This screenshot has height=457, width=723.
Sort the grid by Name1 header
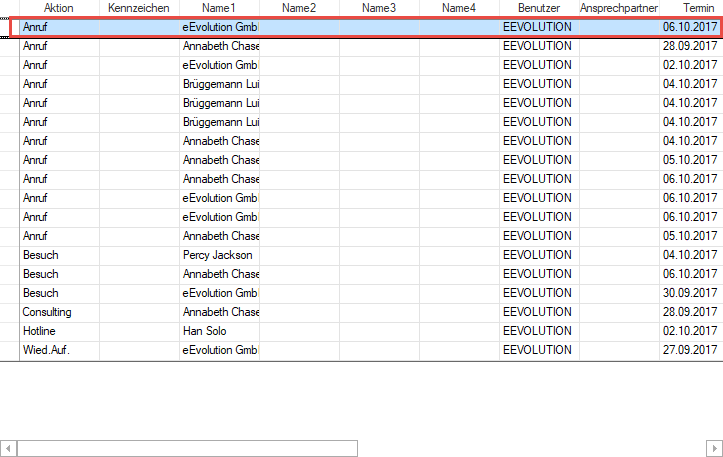click(219, 8)
